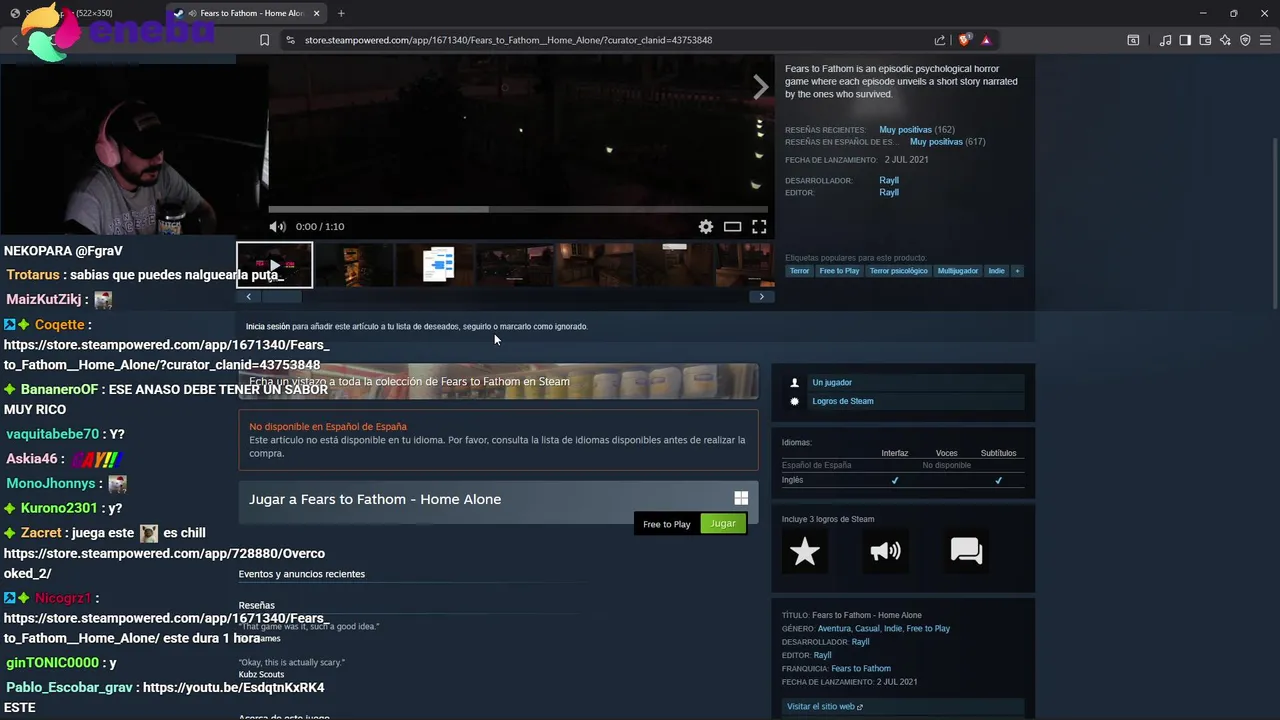Open the star achievement icon
Screen dimensions: 1280x720
[805, 551]
